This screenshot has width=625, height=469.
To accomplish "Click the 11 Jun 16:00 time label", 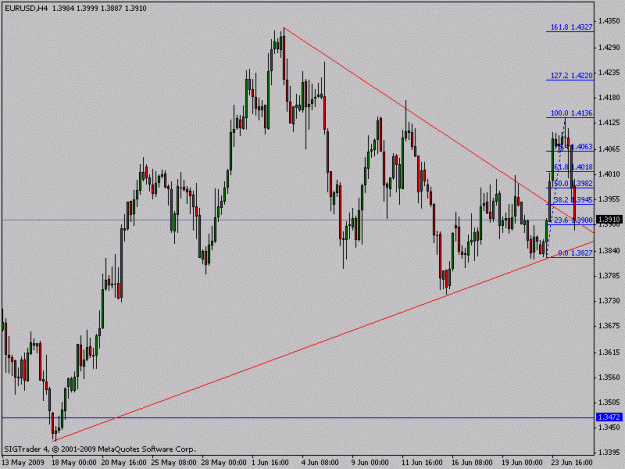I will (422, 463).
